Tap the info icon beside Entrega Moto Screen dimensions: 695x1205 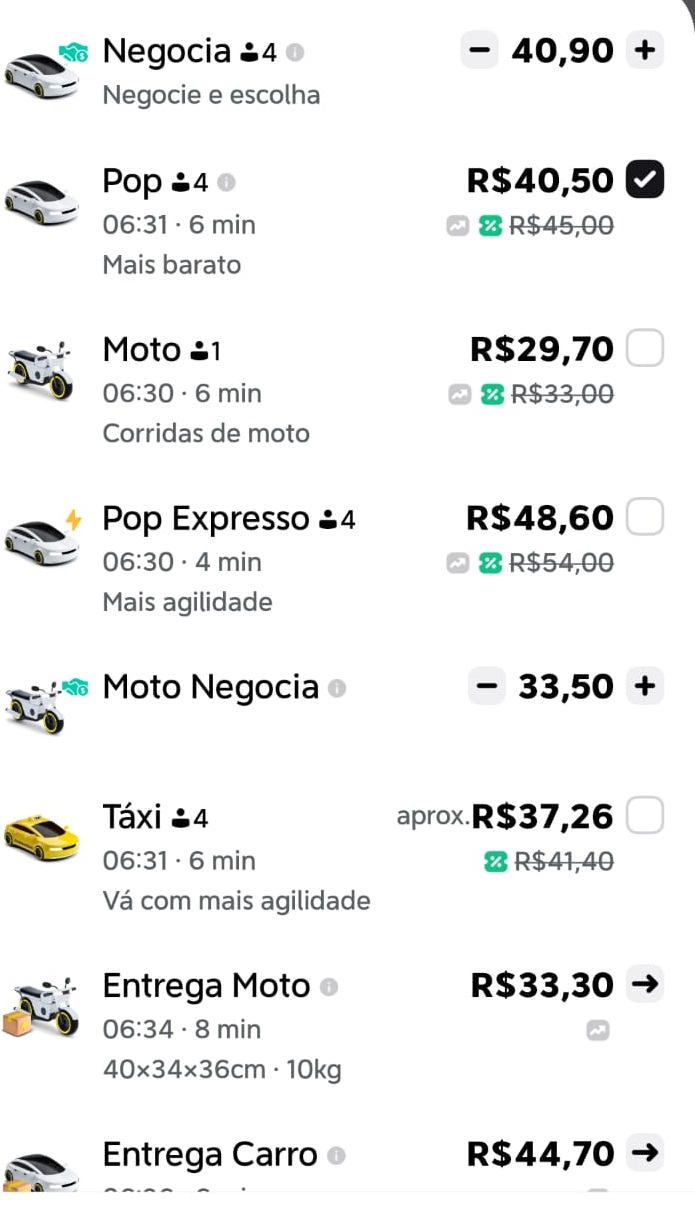(329, 987)
